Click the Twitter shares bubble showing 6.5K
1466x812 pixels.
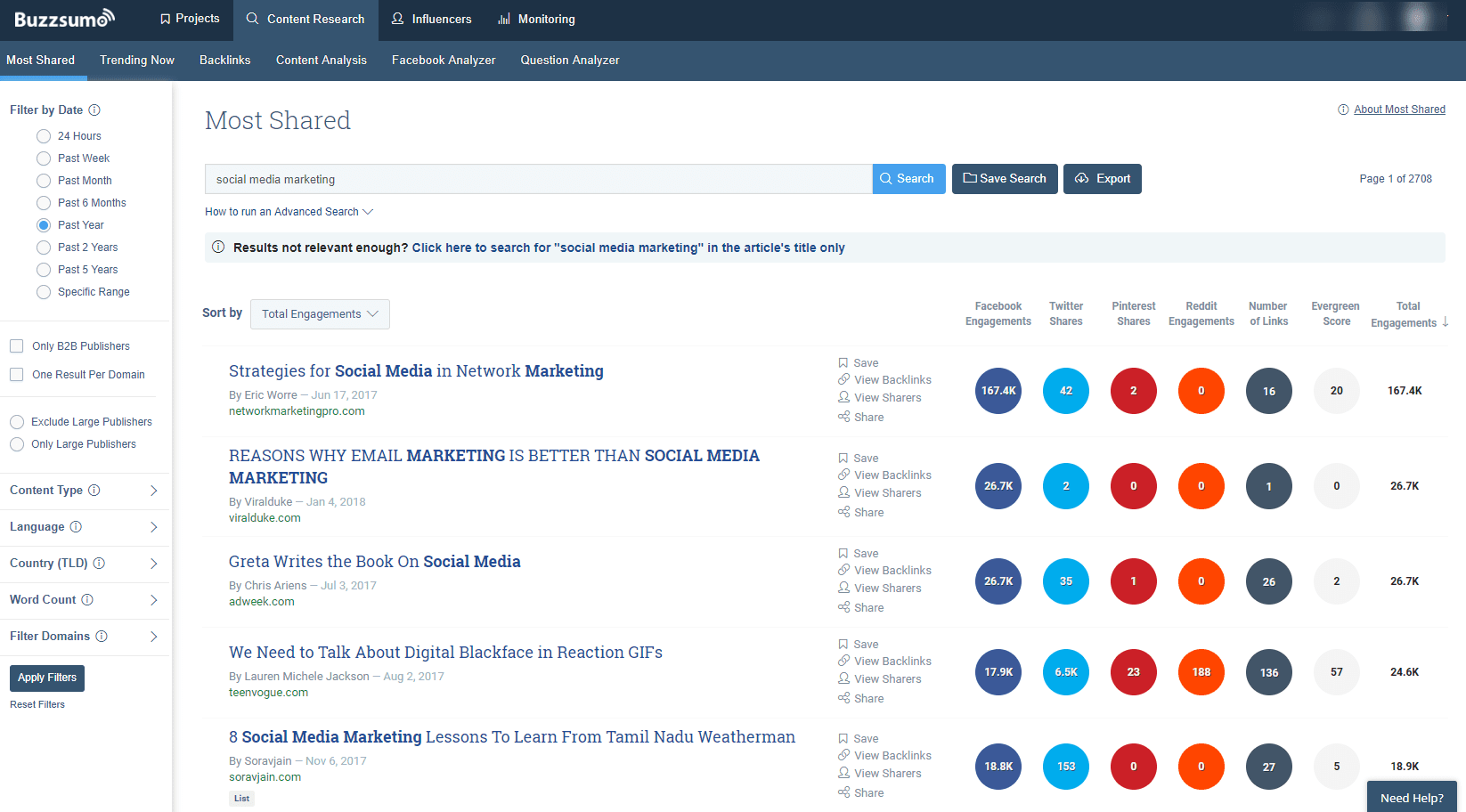tap(1066, 672)
